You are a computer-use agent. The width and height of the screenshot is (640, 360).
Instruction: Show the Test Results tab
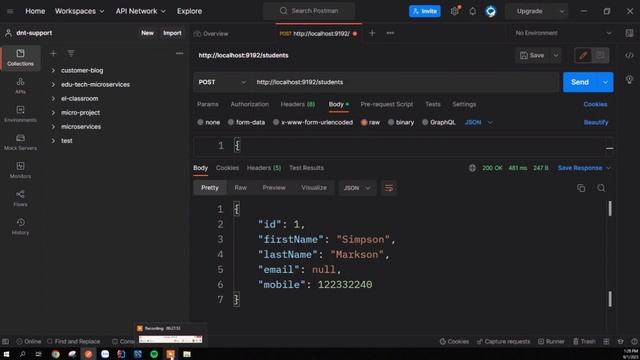point(306,168)
